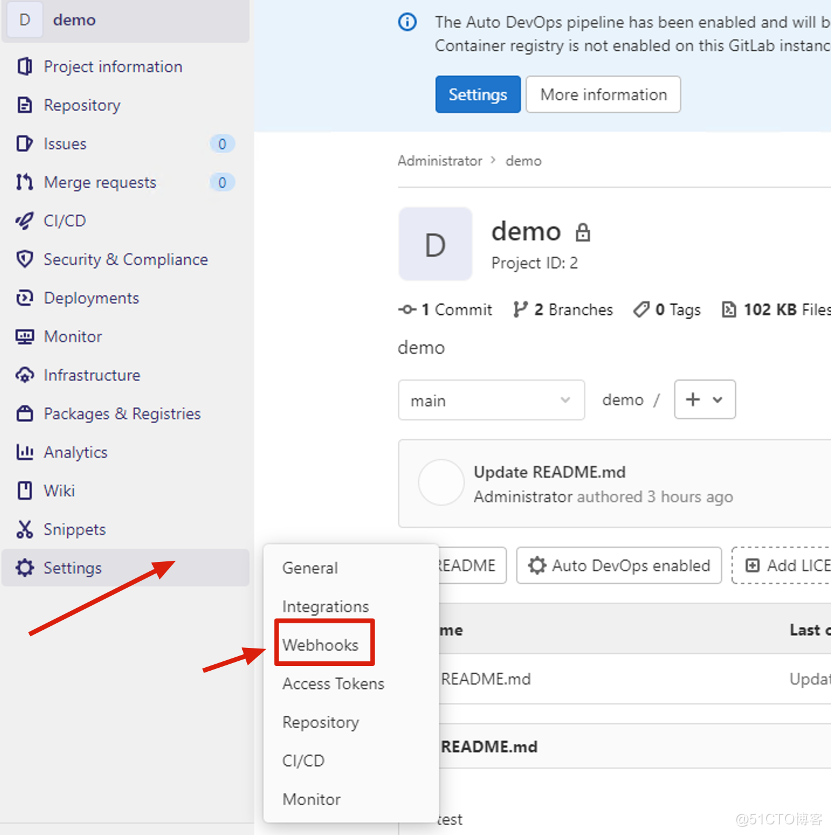Select Repository in Settings flyout
Viewport: 832px width, 836px height.
pyautogui.click(x=321, y=722)
